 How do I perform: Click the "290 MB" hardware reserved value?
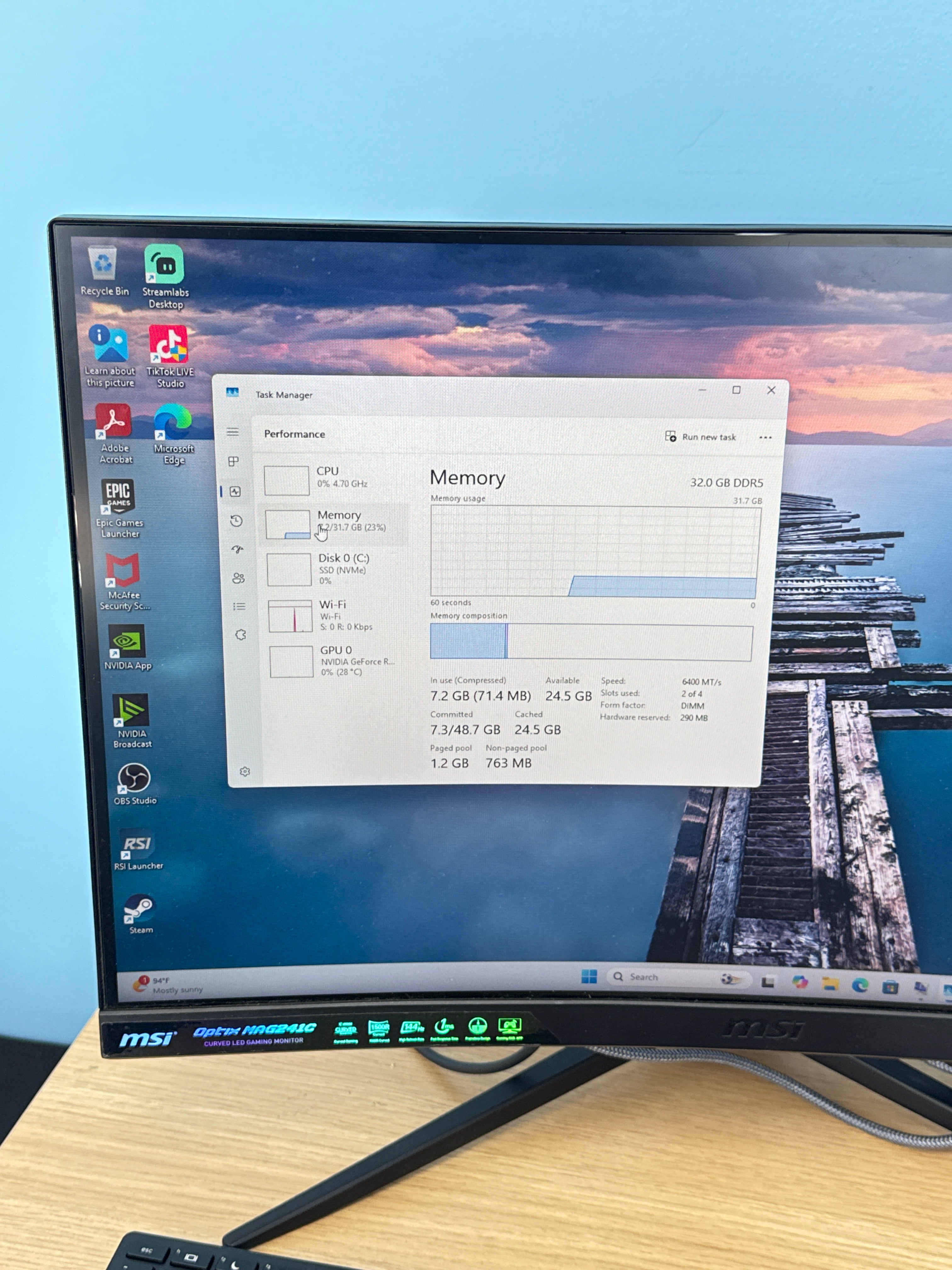[694, 718]
